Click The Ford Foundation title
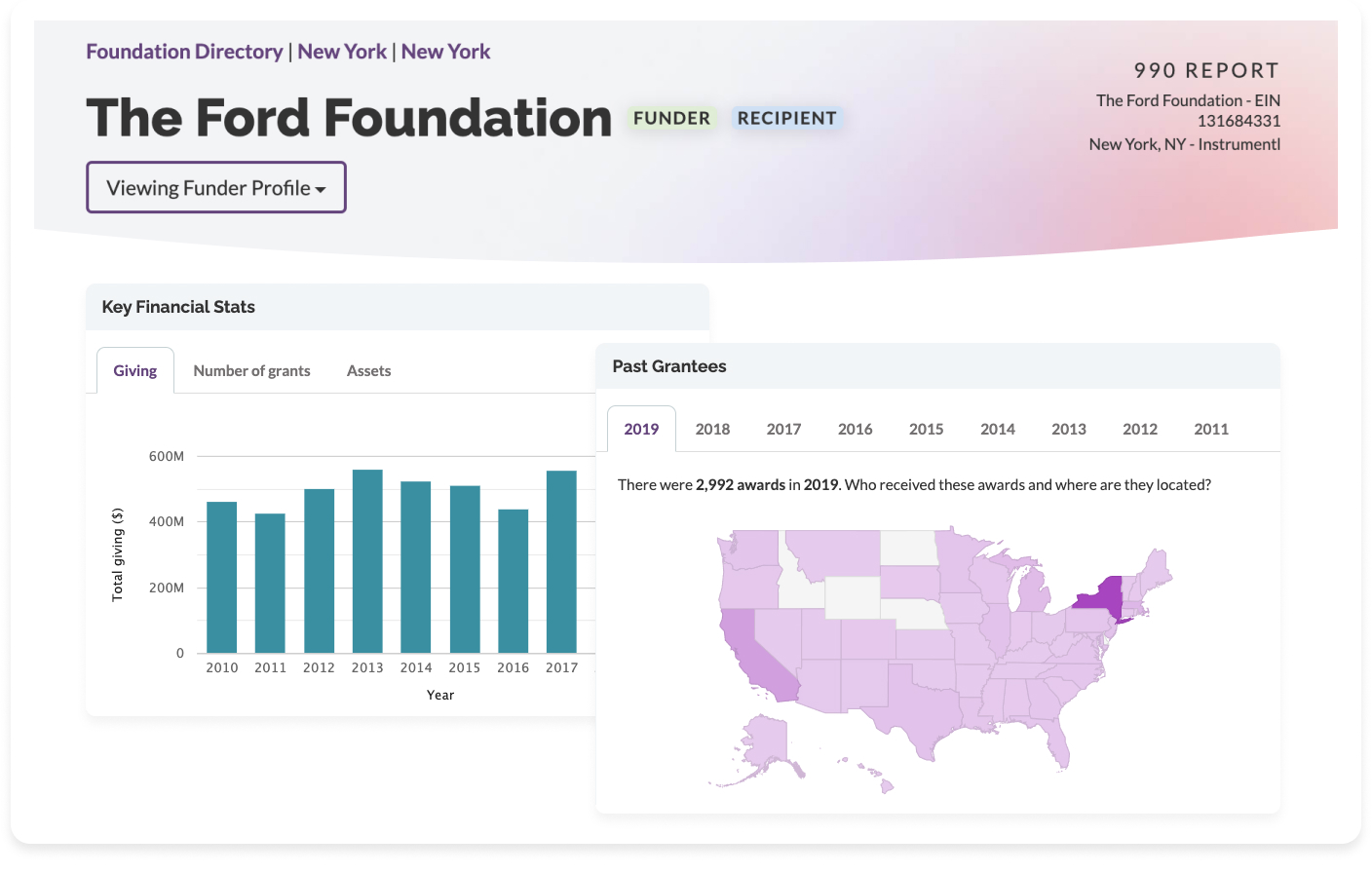Viewport: 1372px width, 873px height. tap(349, 118)
